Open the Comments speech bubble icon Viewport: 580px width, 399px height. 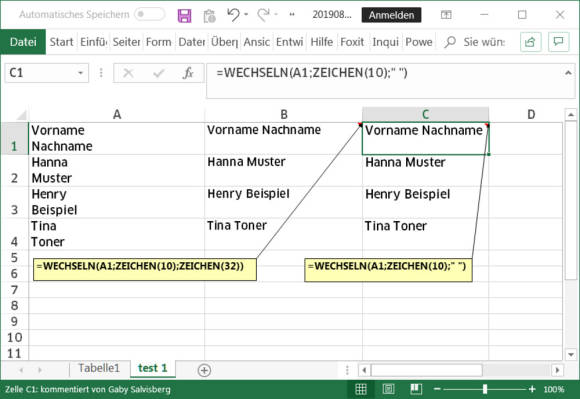tap(558, 42)
